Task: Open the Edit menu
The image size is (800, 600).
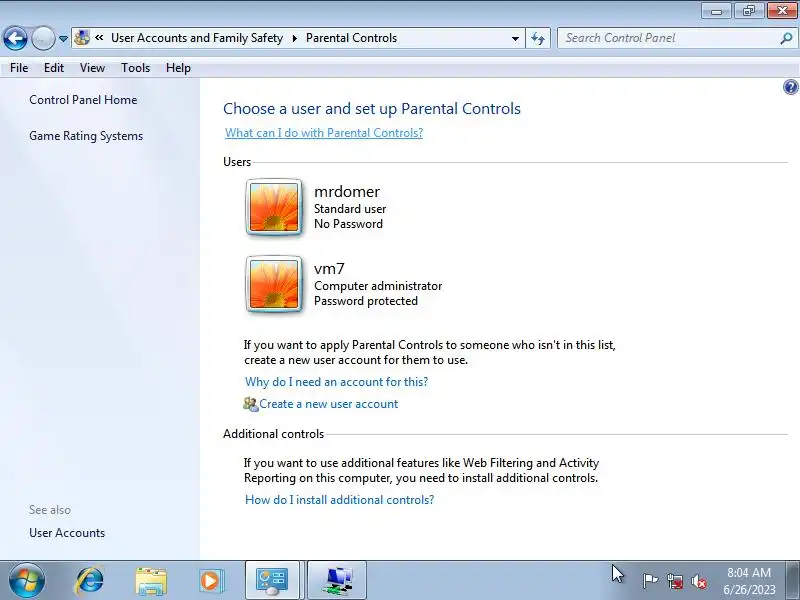Action: click(x=54, y=68)
